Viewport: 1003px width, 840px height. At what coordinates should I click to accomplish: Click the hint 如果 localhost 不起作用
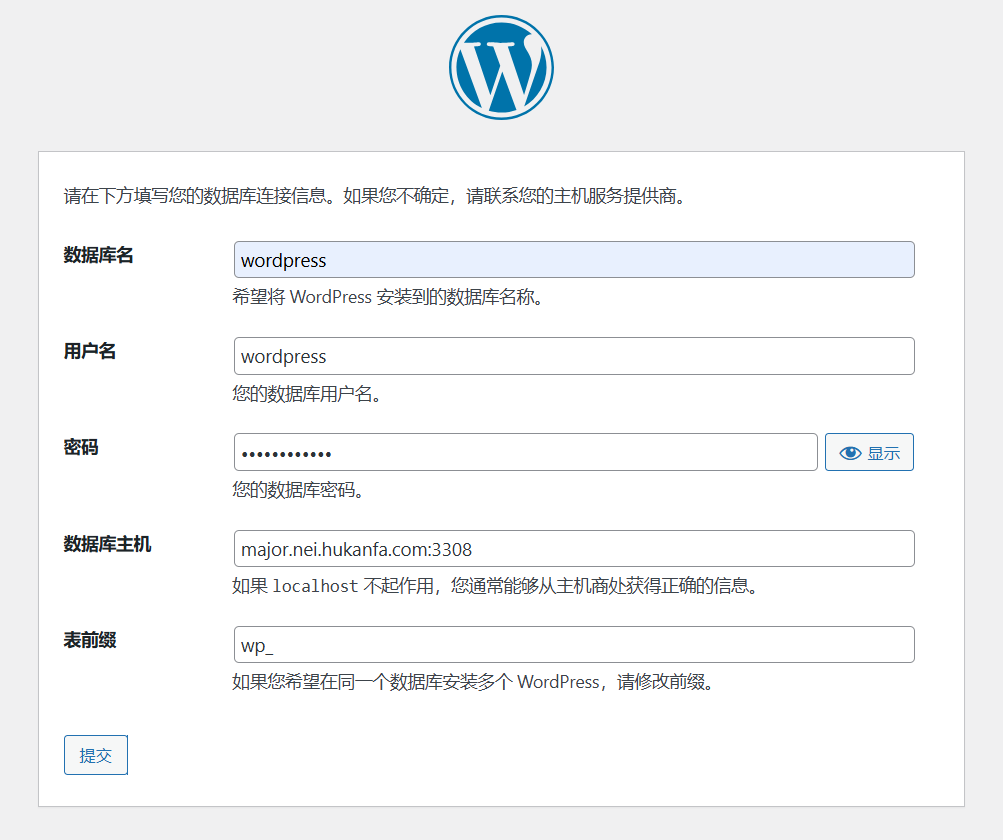(333, 586)
